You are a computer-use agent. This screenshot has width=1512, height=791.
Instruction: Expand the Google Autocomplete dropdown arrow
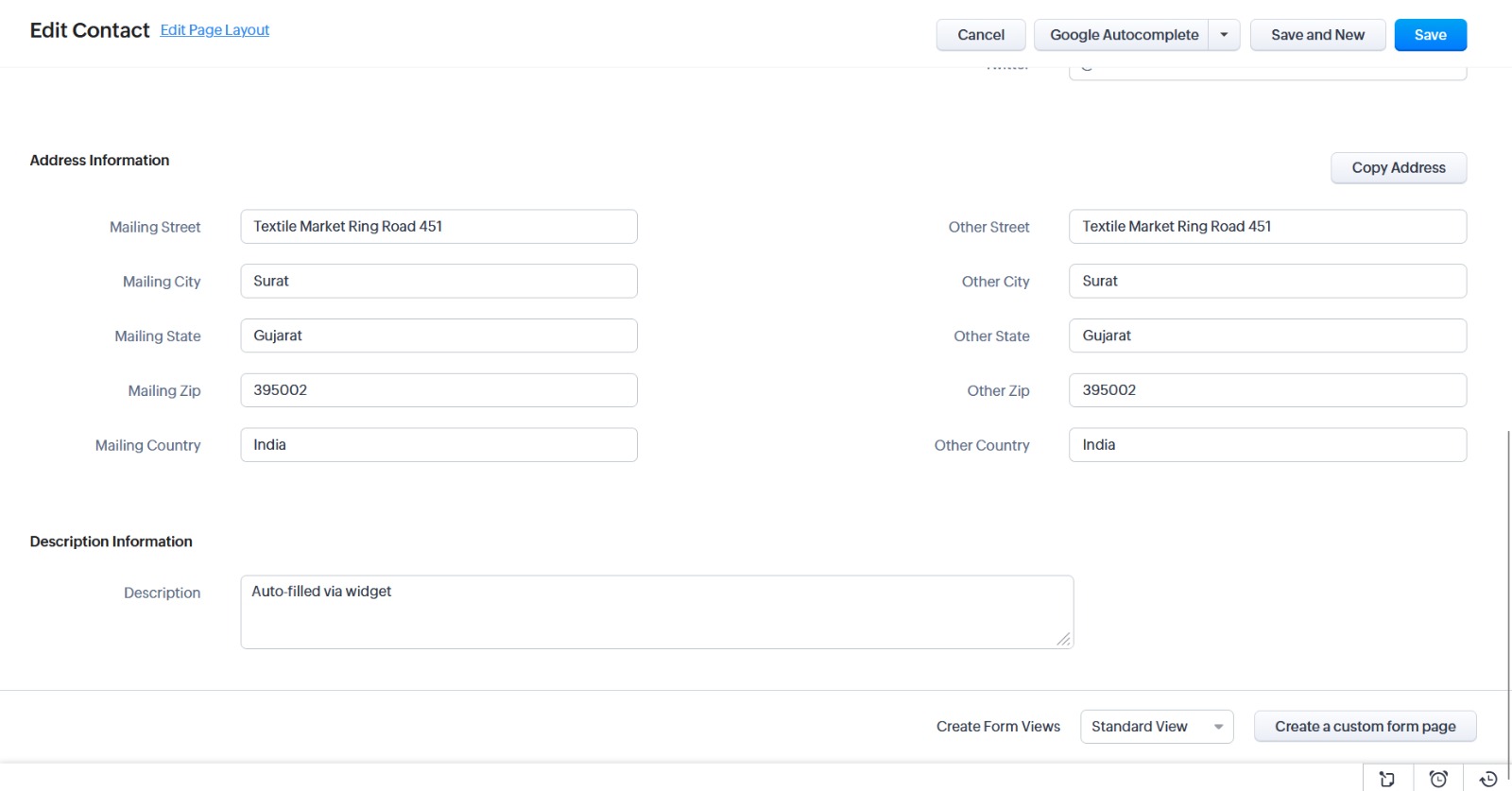coord(1224,35)
